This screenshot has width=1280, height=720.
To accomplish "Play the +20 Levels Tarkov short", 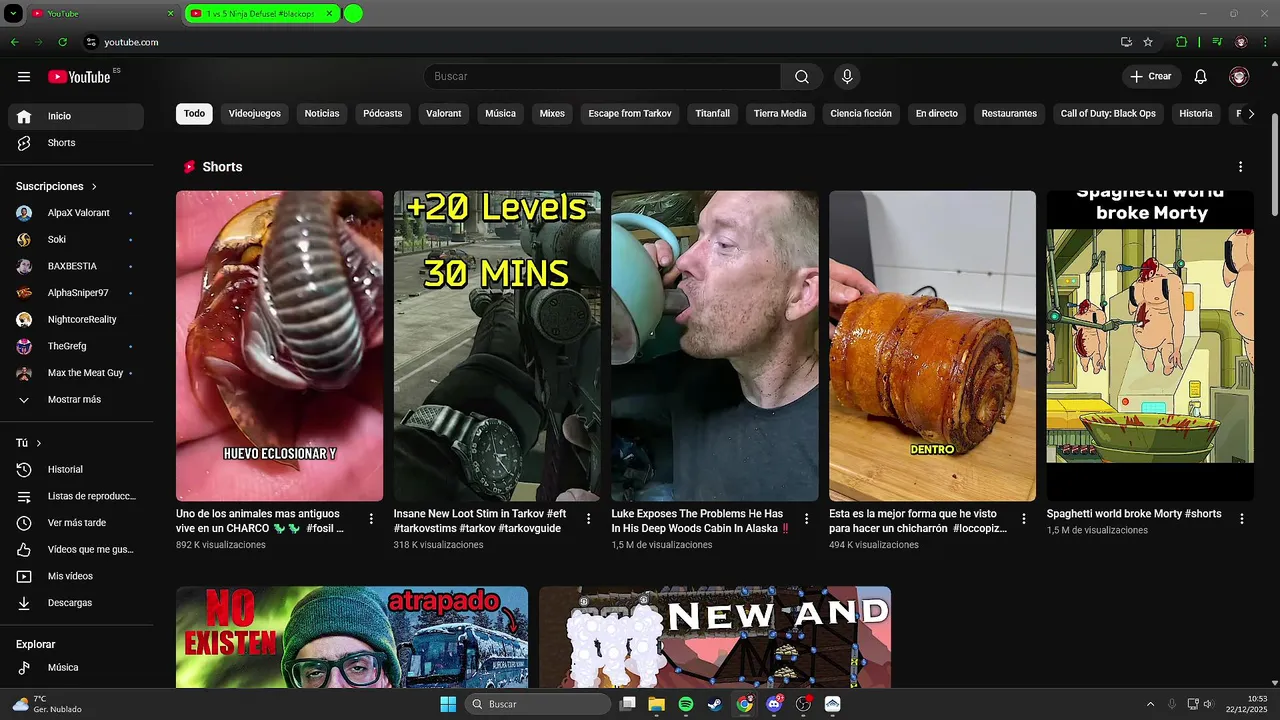I will click(x=497, y=346).
